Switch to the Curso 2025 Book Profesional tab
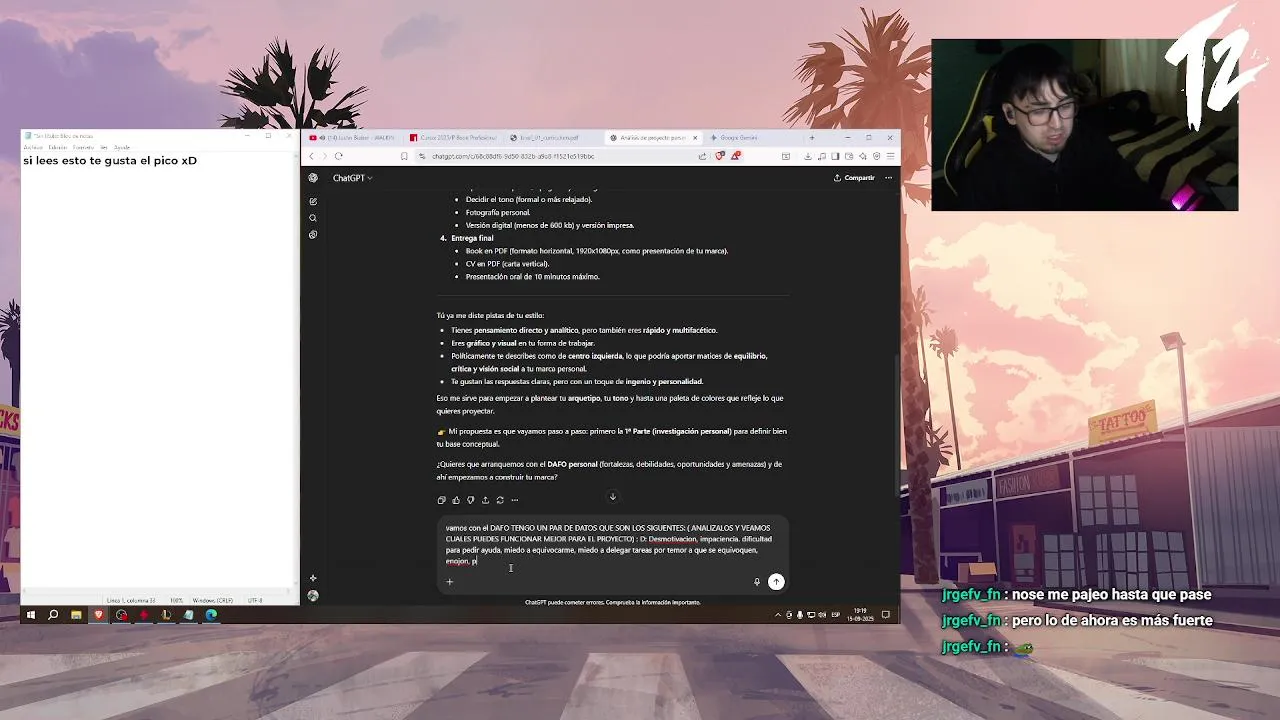The image size is (1280, 720). 452,138
